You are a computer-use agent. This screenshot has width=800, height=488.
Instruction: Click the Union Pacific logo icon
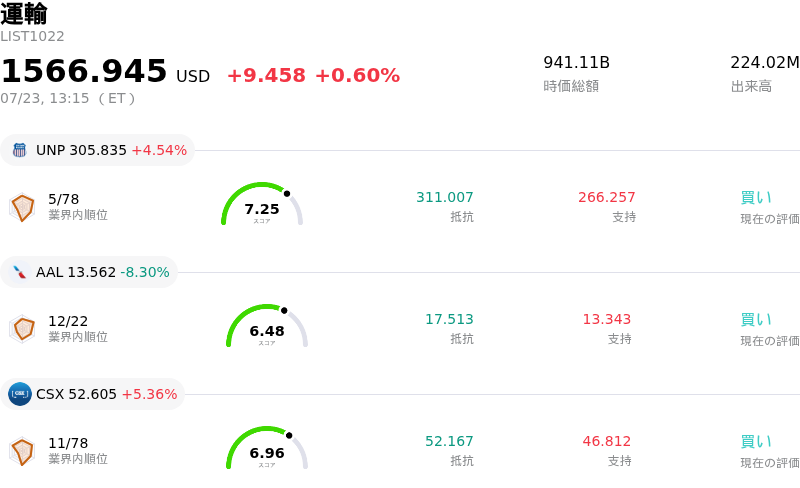(x=19, y=150)
